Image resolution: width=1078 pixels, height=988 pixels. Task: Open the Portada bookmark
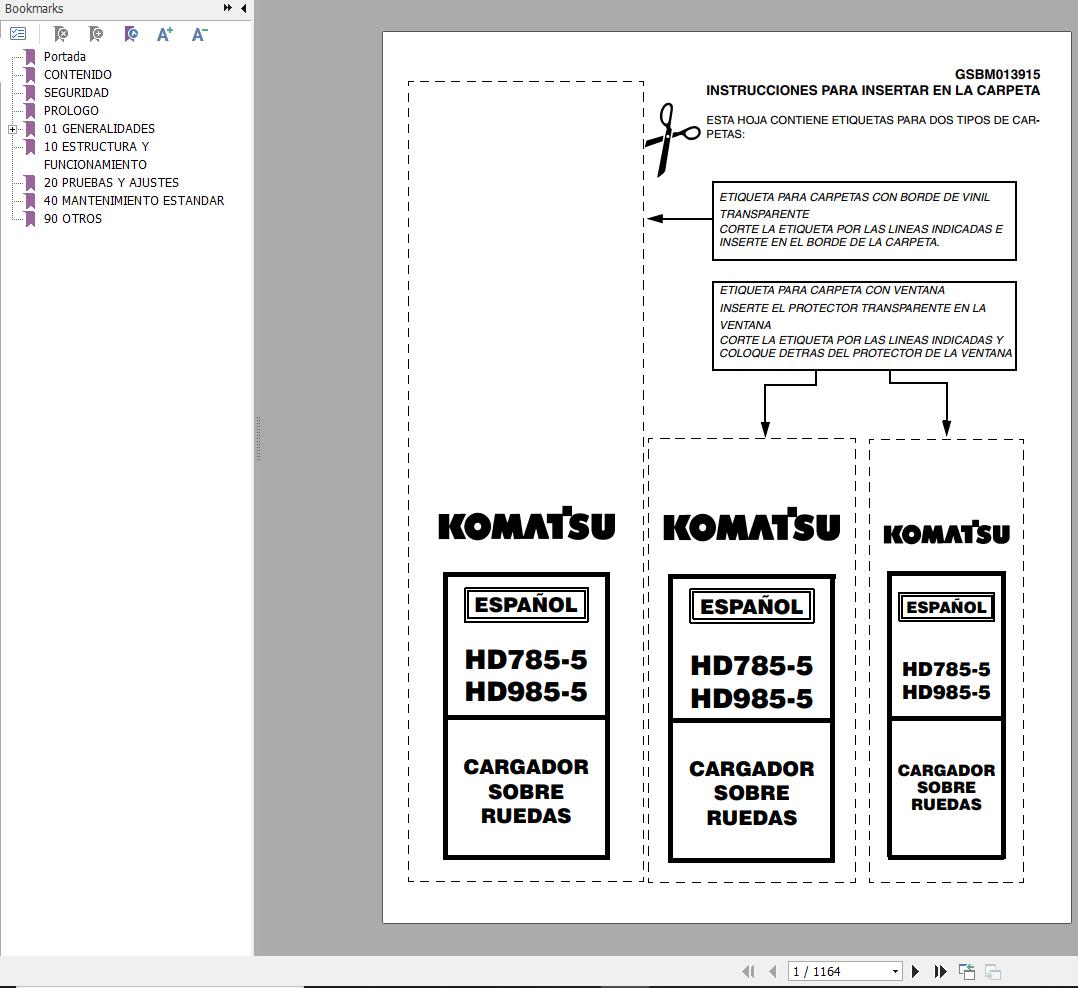click(65, 56)
